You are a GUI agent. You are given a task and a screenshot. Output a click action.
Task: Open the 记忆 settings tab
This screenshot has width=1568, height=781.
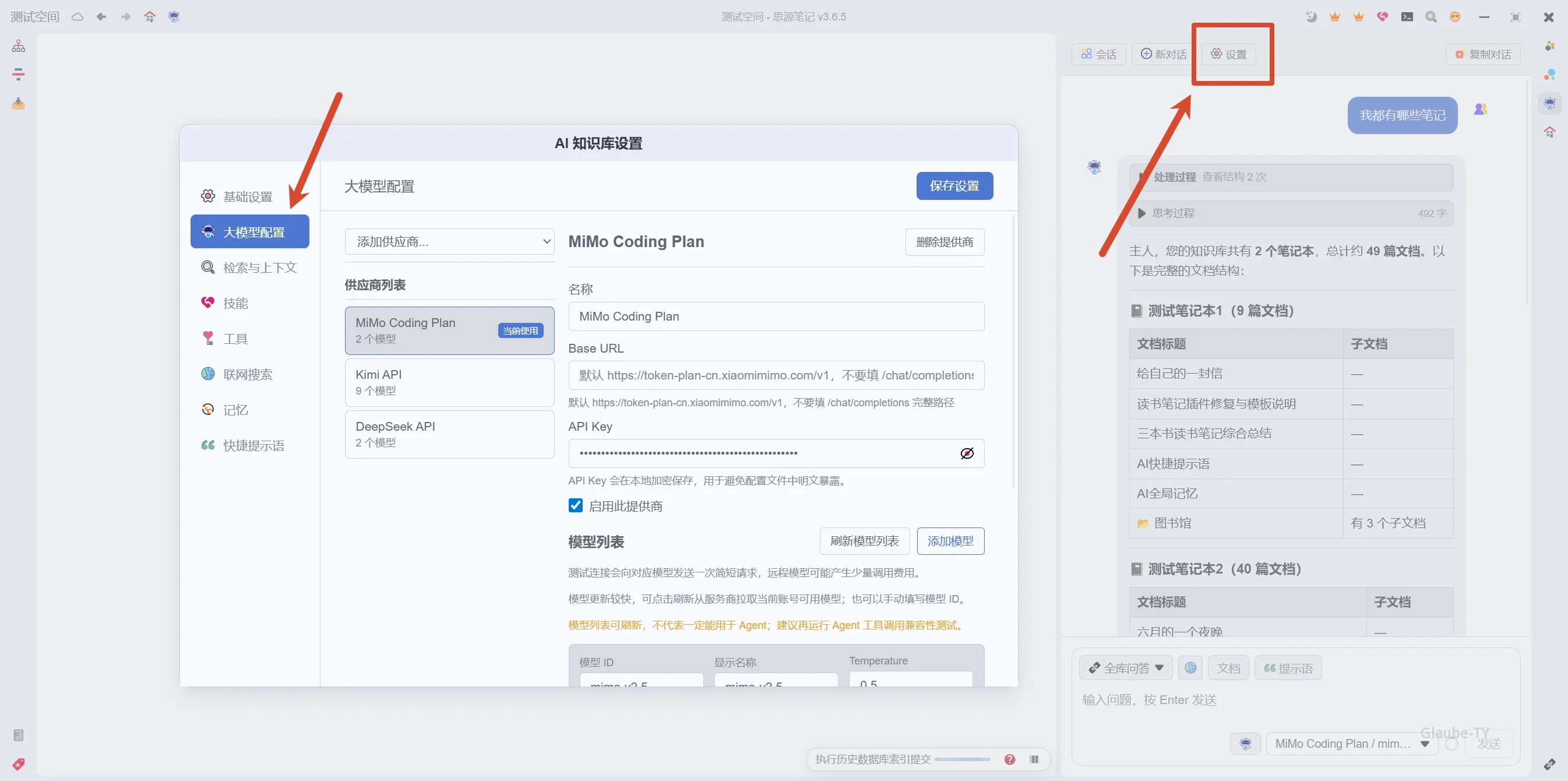click(x=249, y=410)
